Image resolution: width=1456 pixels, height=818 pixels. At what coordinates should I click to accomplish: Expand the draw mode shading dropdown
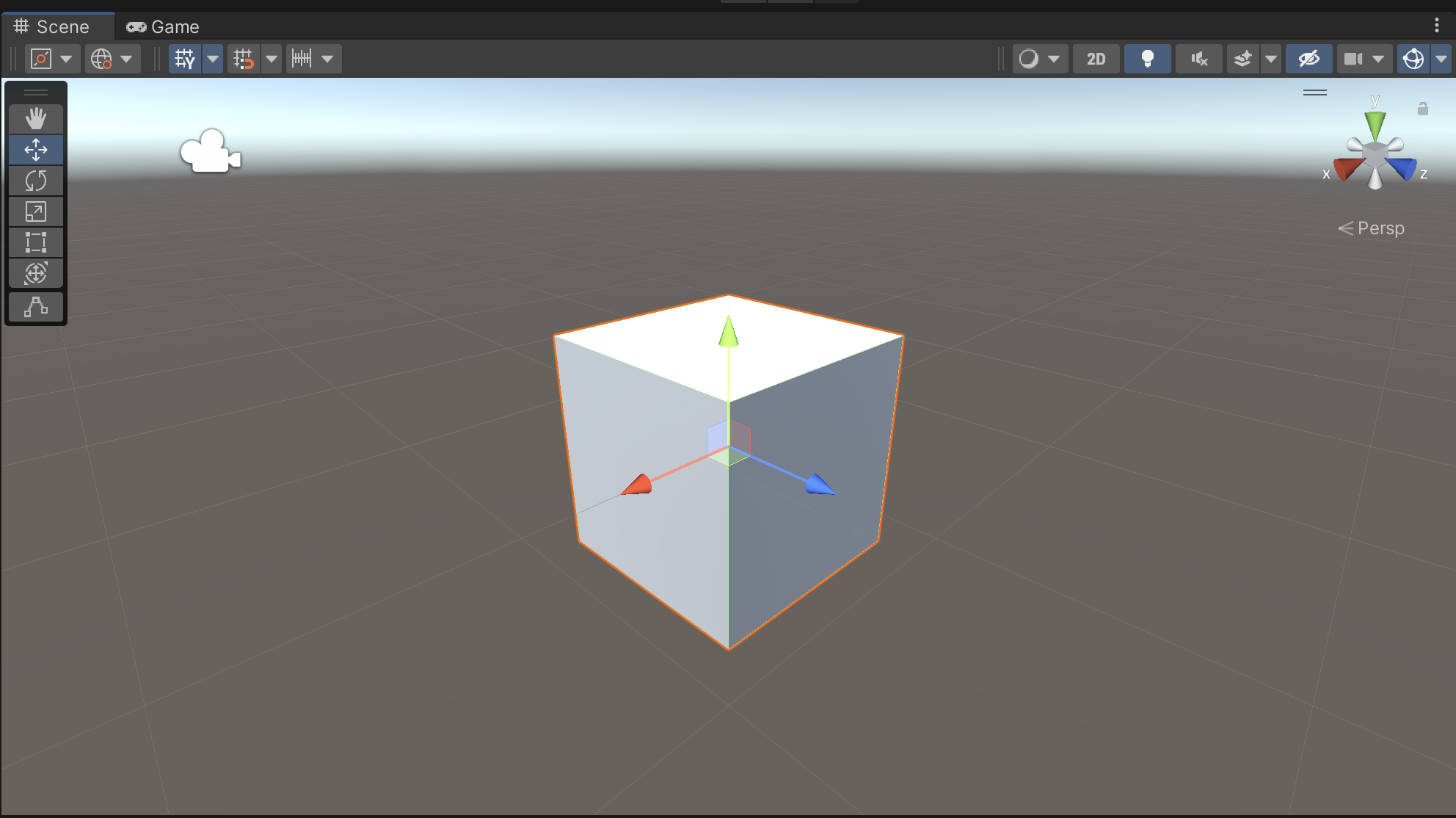click(x=1054, y=59)
